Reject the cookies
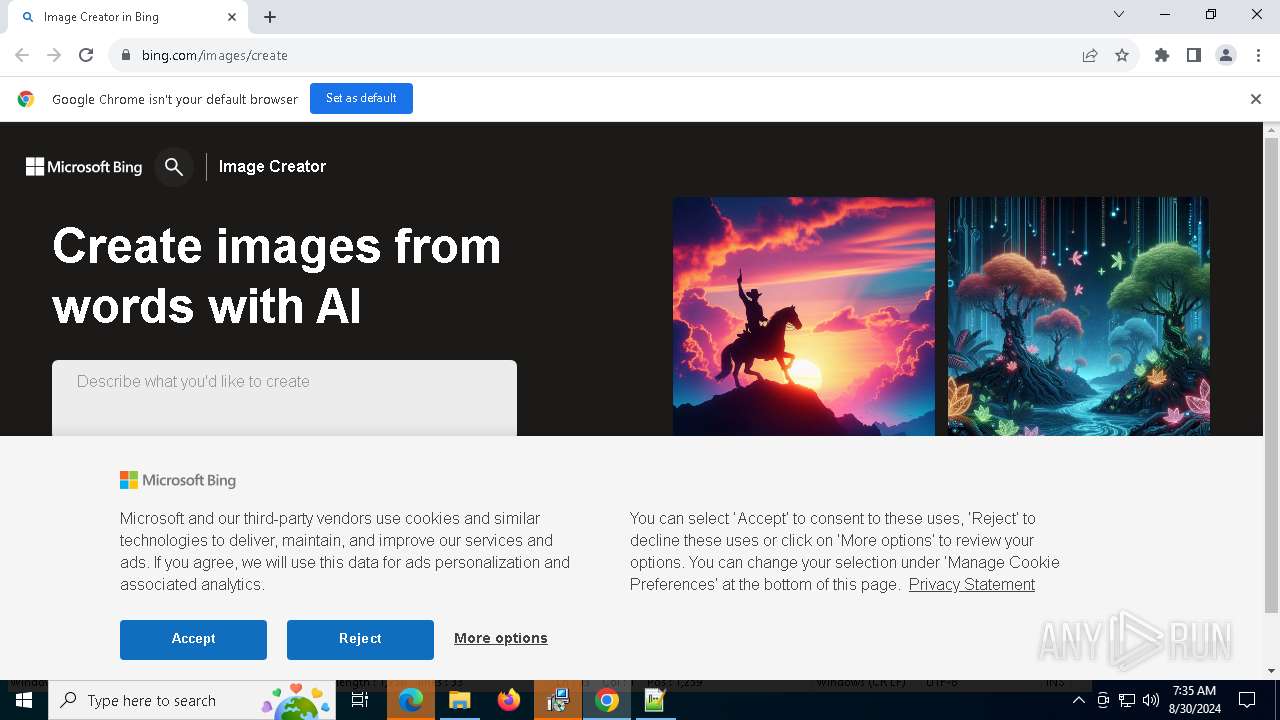 click(x=360, y=639)
